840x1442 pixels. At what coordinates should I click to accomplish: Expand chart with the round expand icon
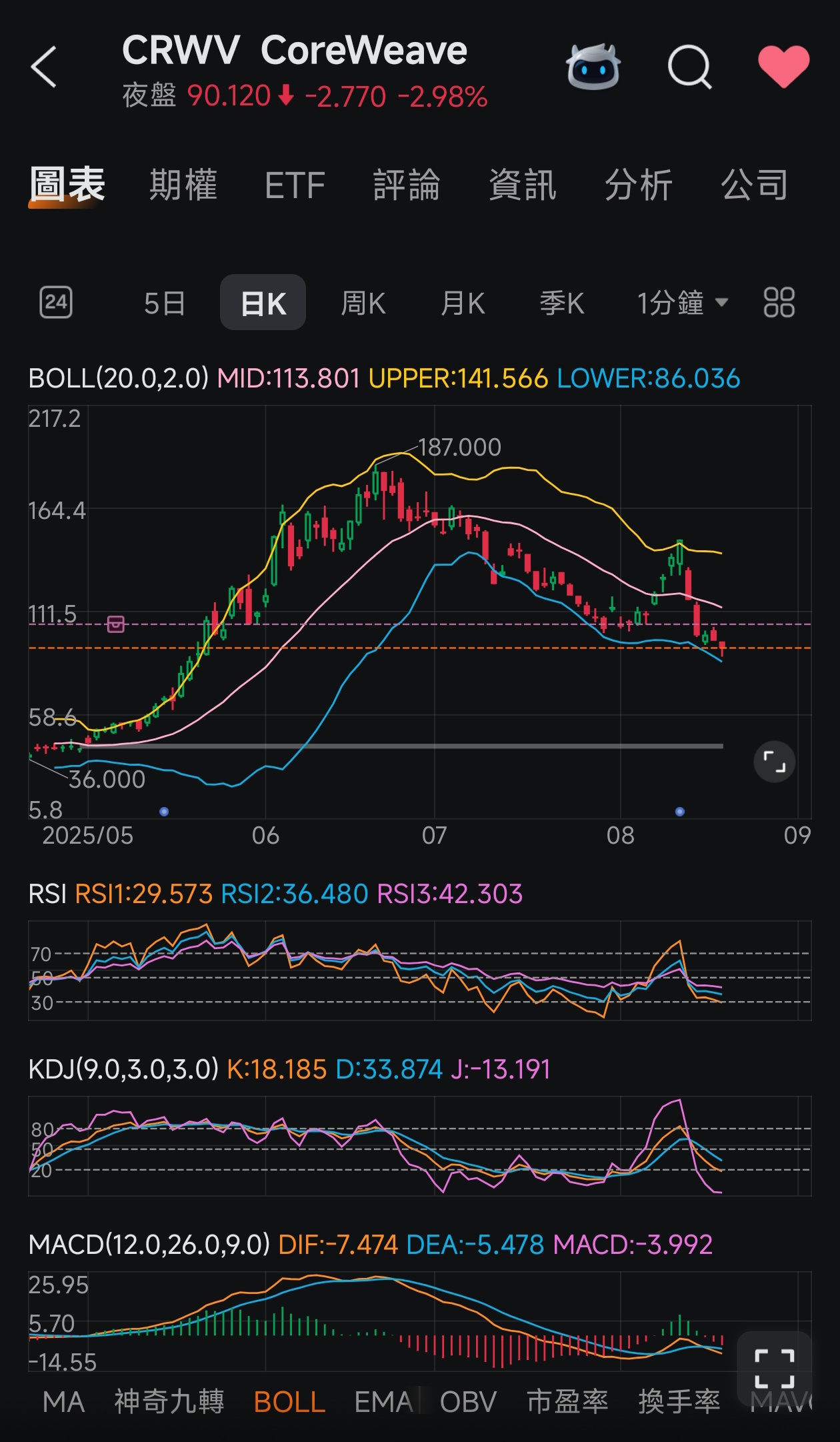point(774,762)
